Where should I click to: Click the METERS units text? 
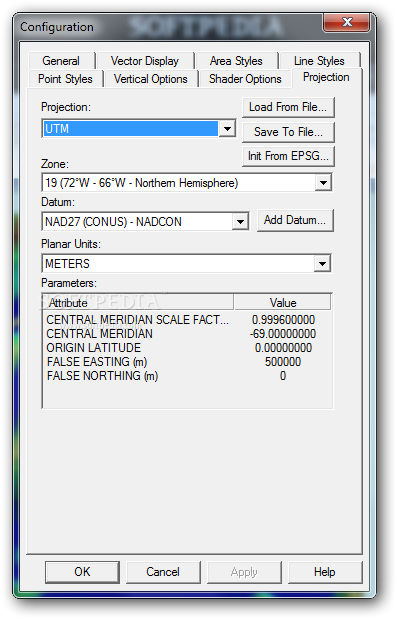click(67, 263)
